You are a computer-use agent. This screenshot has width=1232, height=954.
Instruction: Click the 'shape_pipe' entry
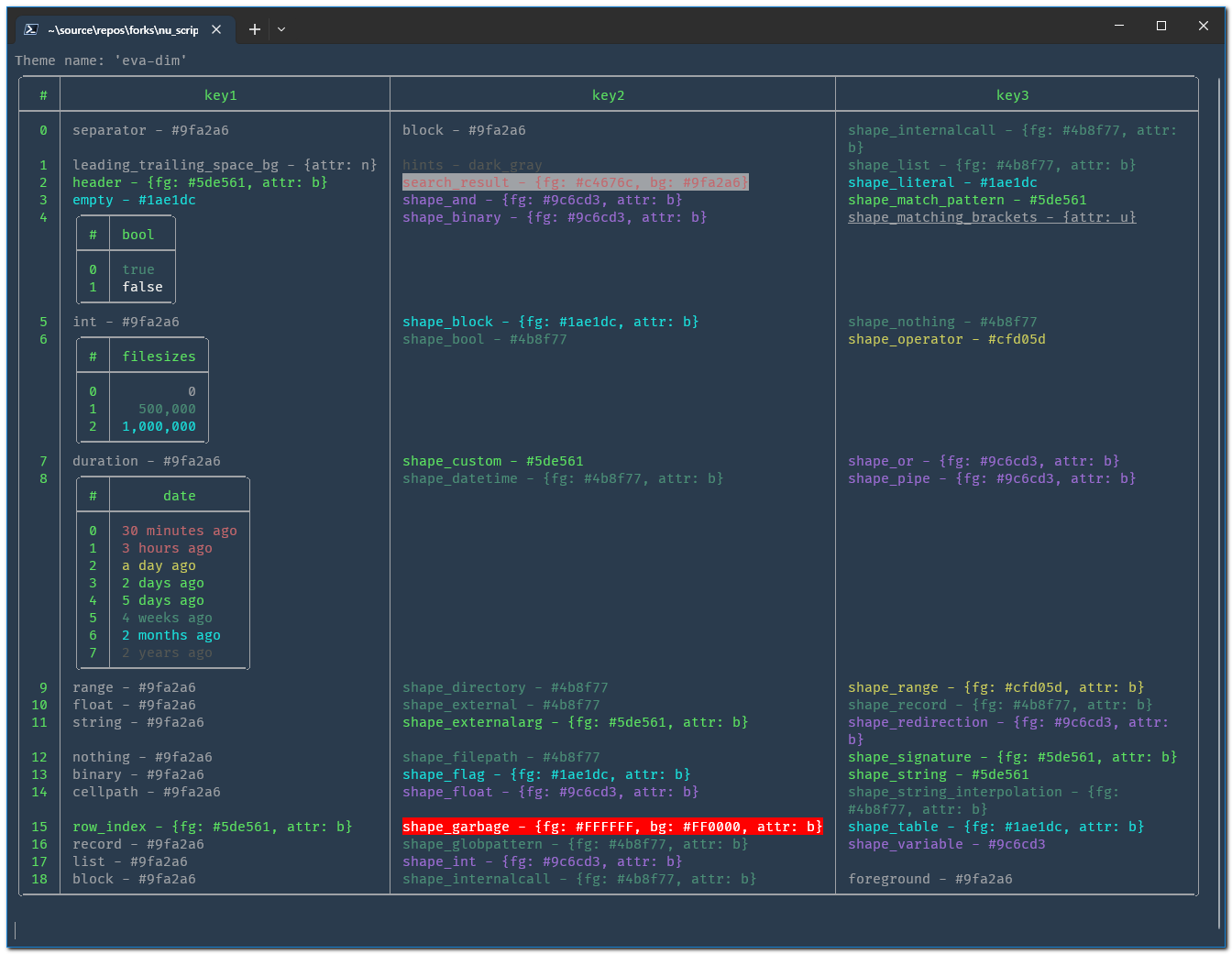point(992,478)
